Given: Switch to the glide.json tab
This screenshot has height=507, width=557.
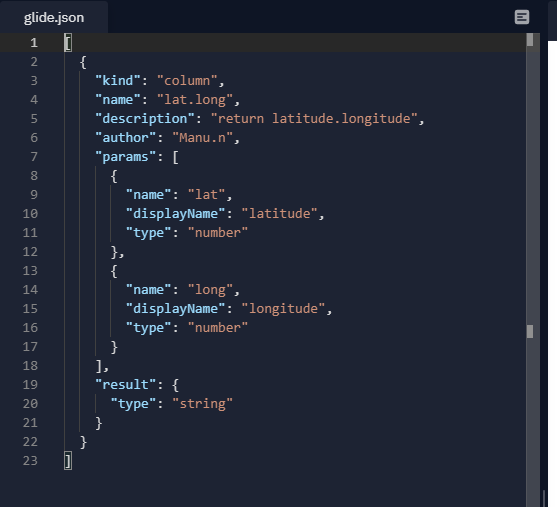Looking at the screenshot, I should (54, 17).
